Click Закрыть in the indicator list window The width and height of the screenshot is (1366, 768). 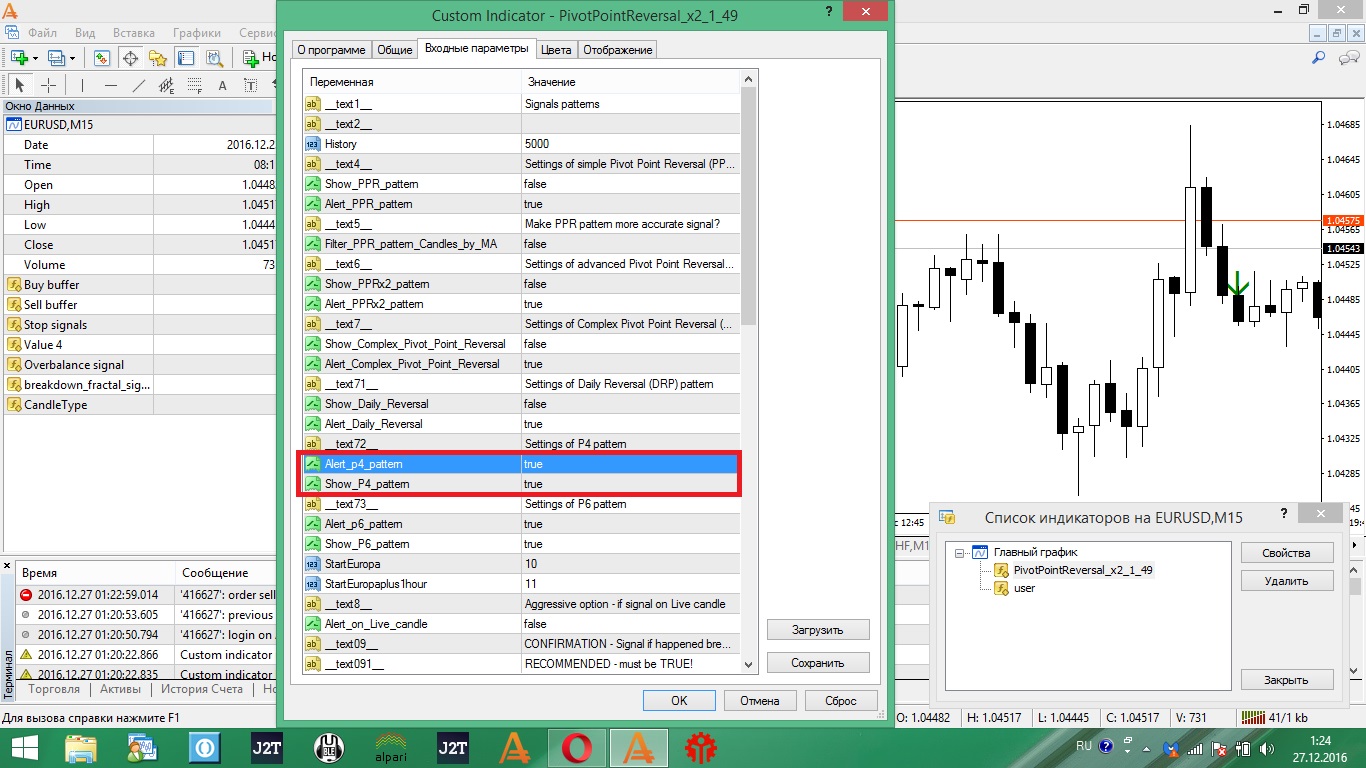[x=1287, y=680]
